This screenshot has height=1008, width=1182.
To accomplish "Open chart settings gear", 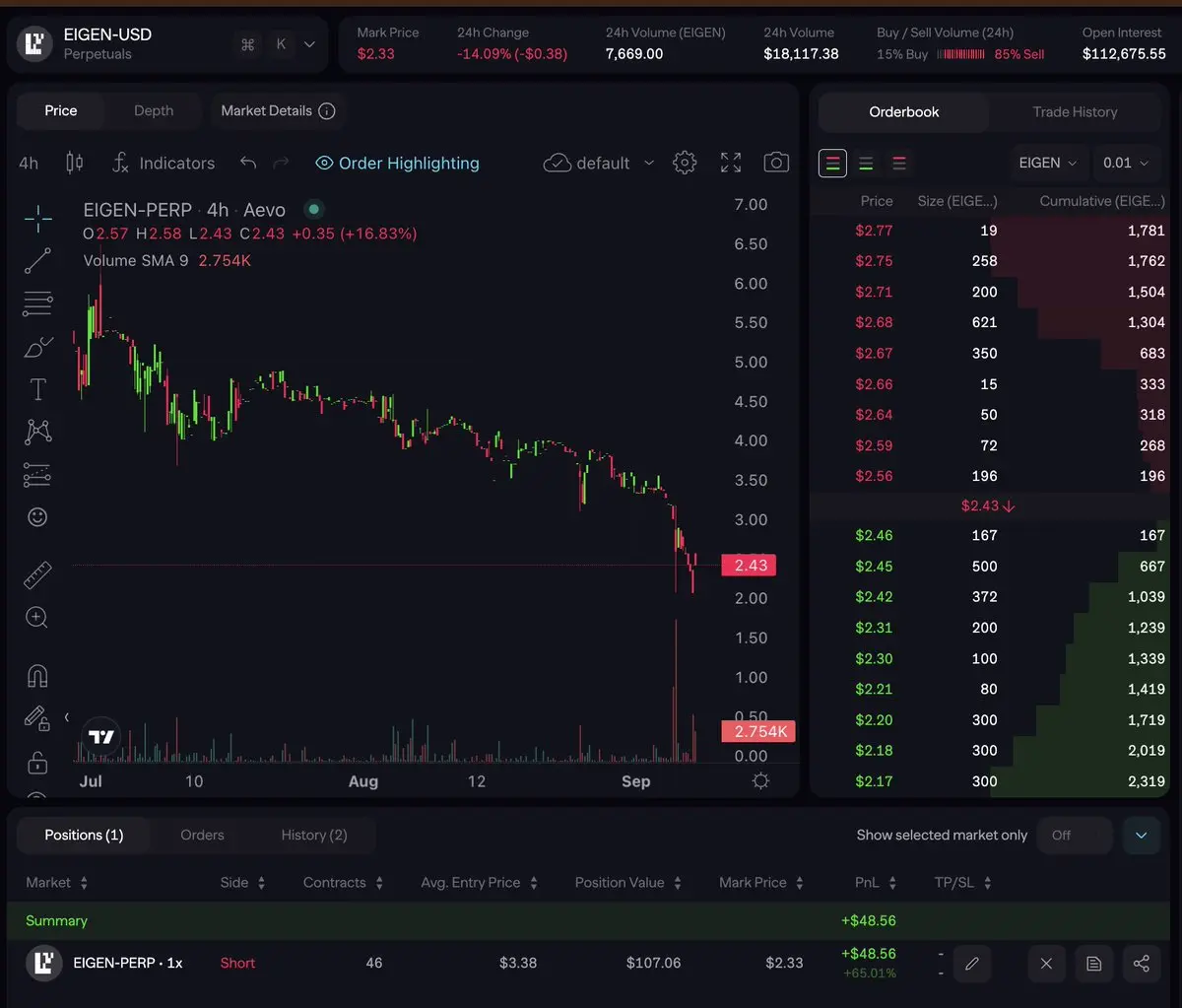I will click(685, 163).
